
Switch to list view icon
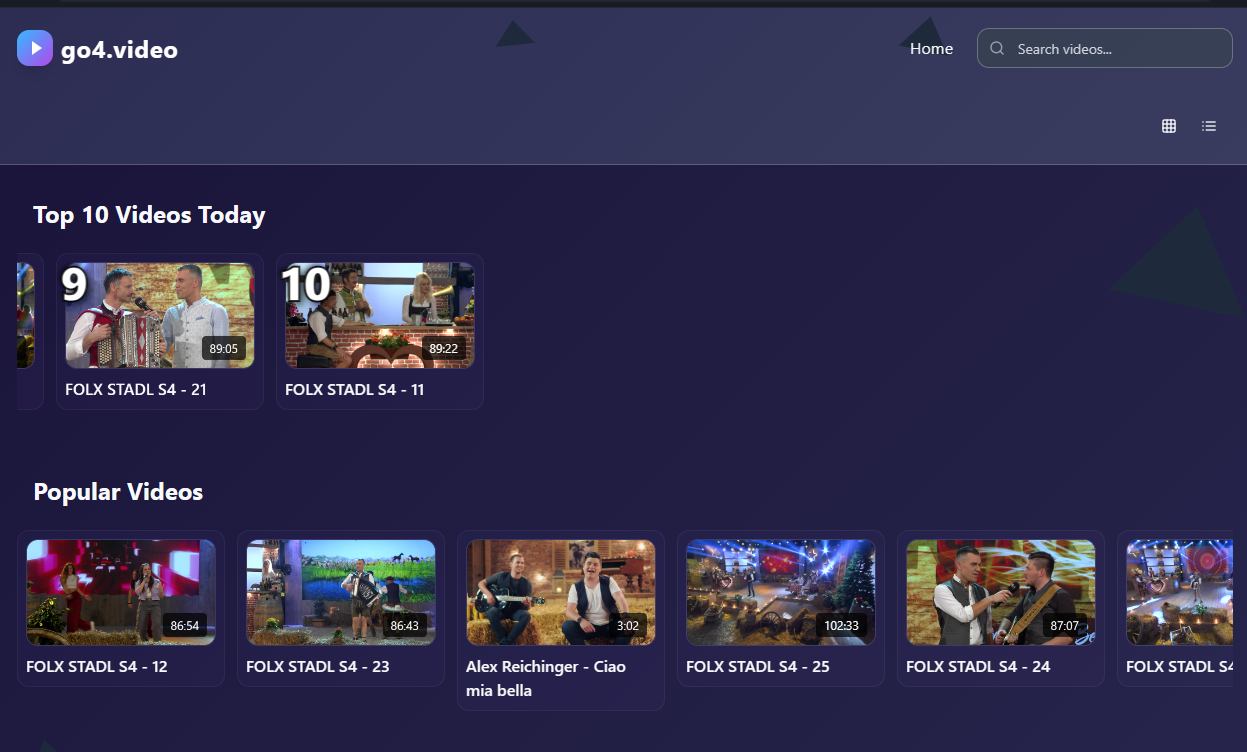click(x=1209, y=126)
